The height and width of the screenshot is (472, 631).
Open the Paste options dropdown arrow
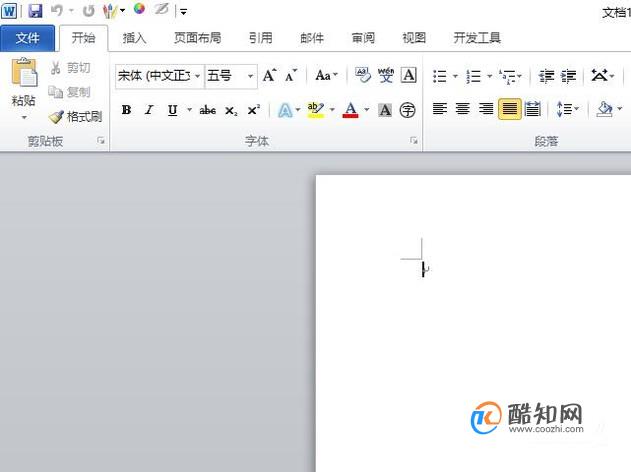[x=24, y=117]
